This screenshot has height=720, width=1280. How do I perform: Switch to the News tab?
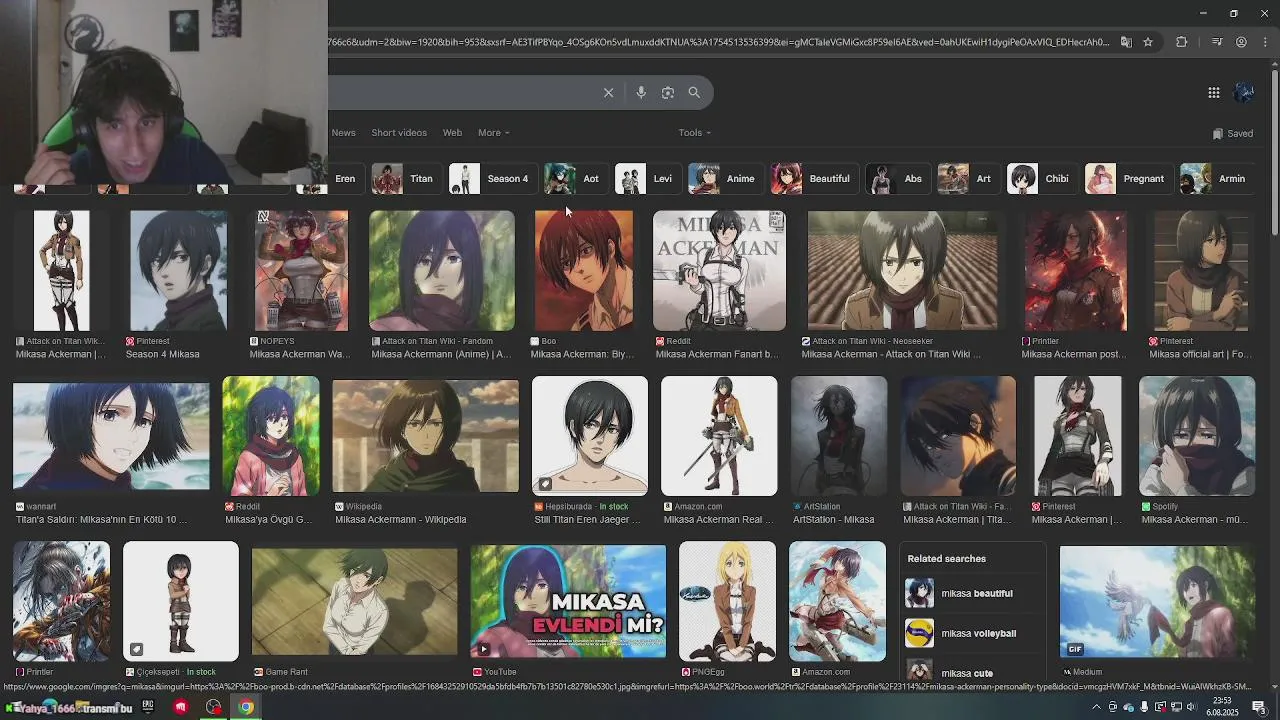click(343, 133)
